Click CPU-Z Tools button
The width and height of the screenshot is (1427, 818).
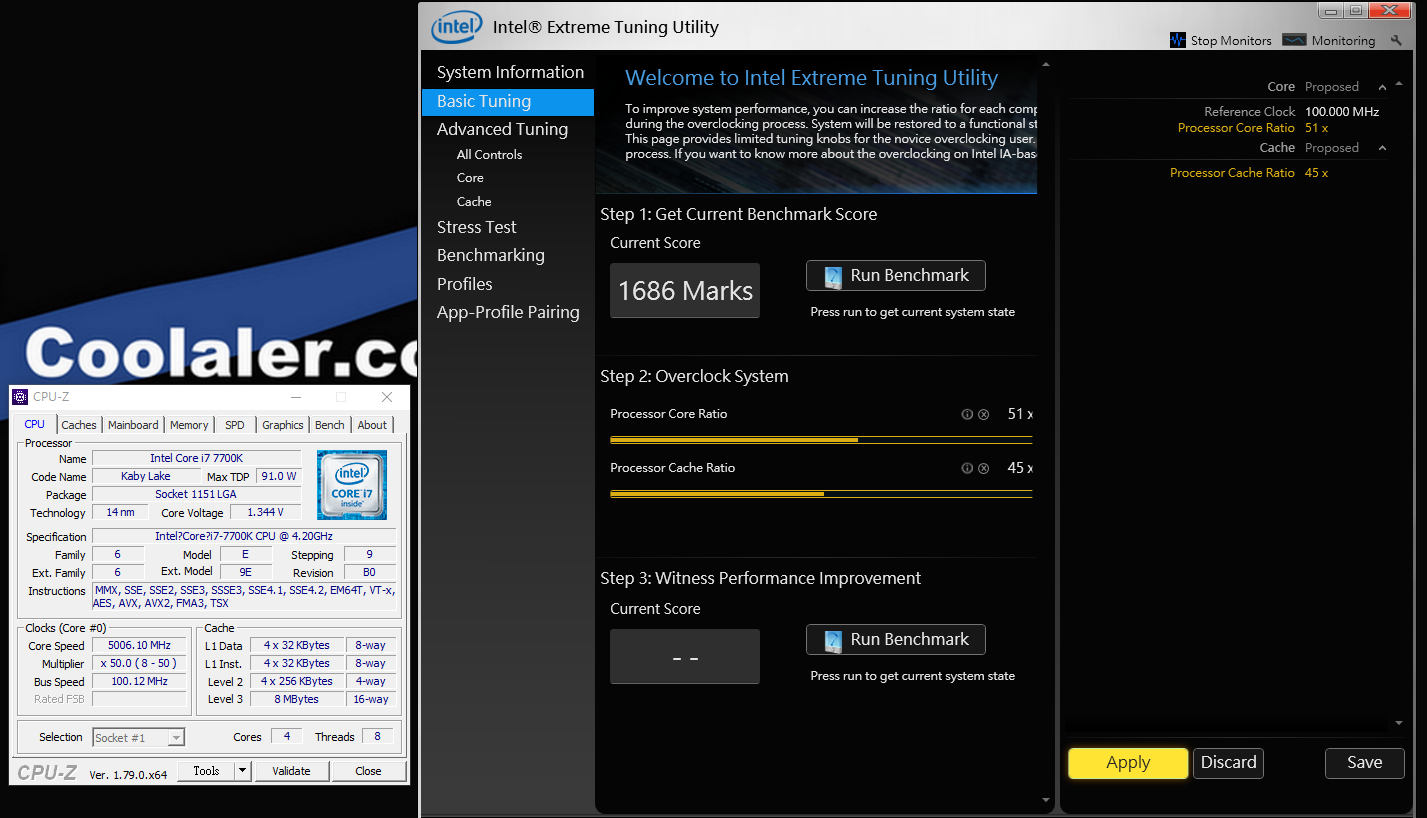206,771
